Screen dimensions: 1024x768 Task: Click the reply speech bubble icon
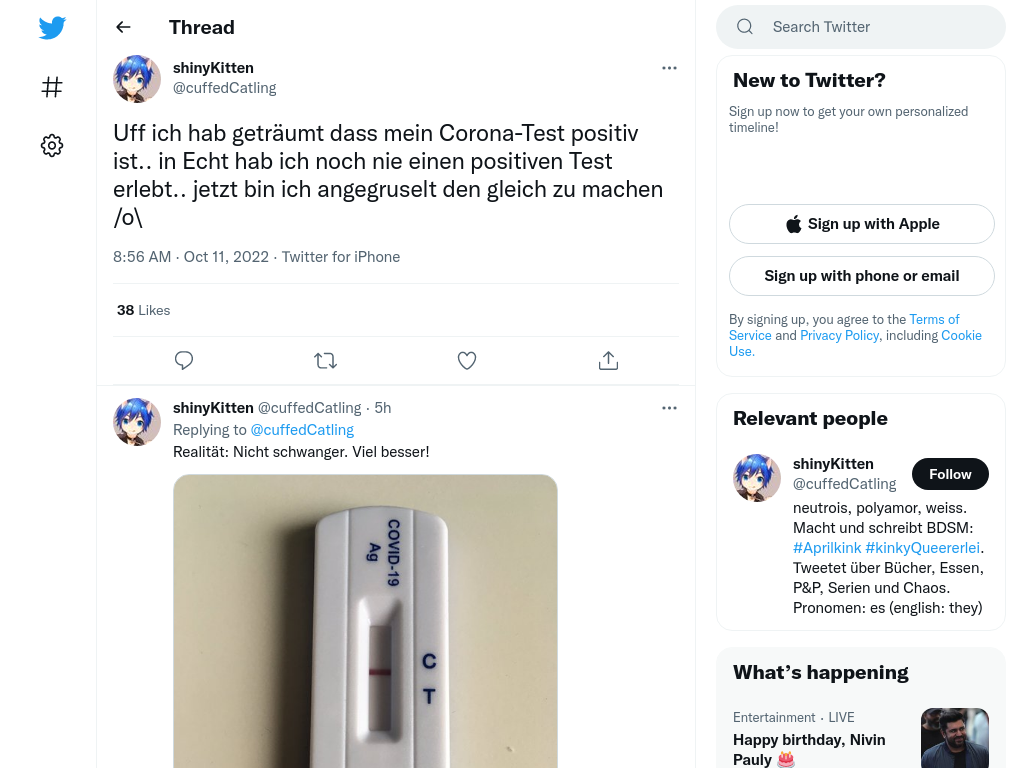pos(184,360)
